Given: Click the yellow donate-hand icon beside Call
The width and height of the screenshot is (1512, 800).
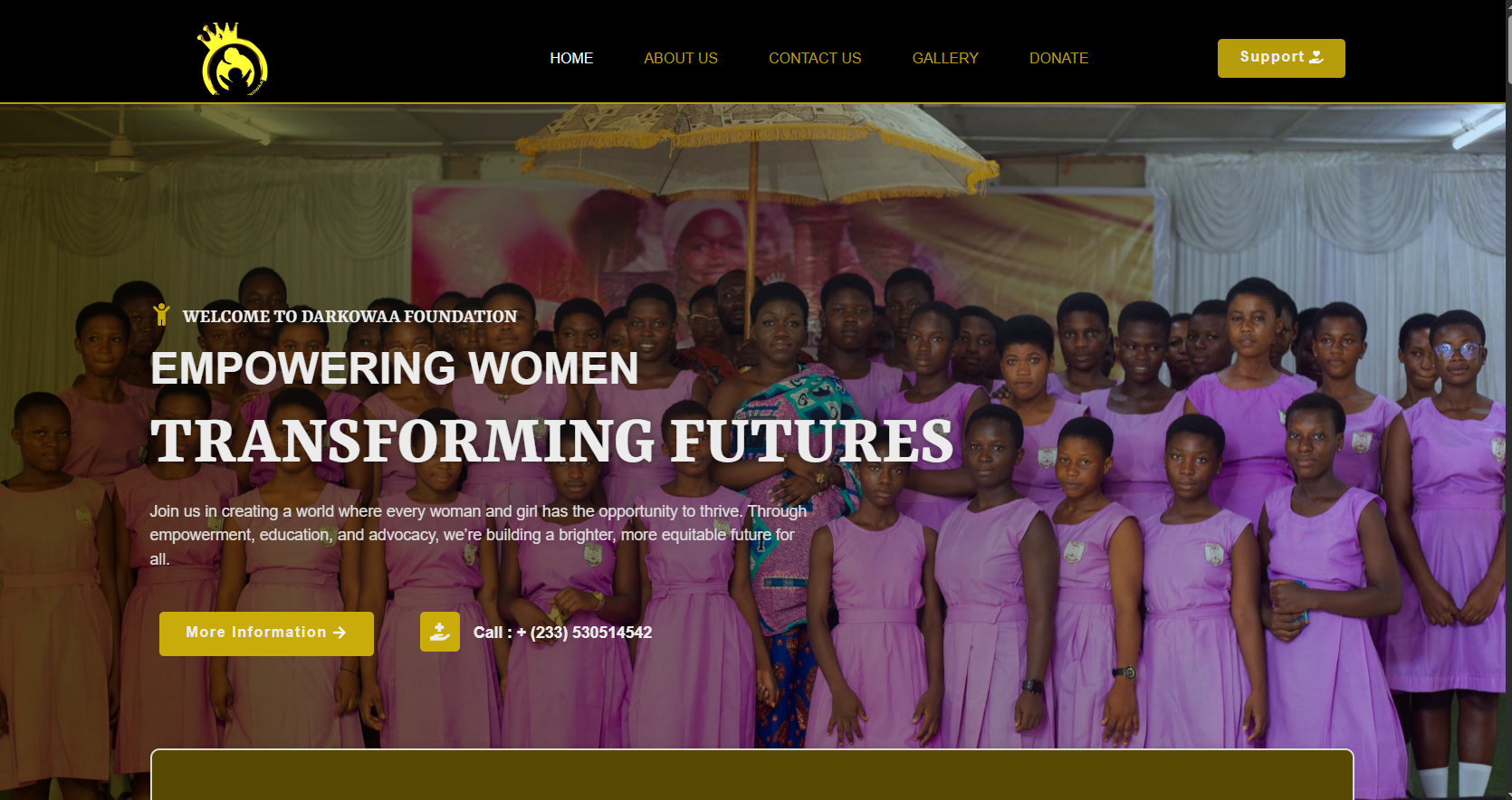Looking at the screenshot, I should tap(440, 632).
